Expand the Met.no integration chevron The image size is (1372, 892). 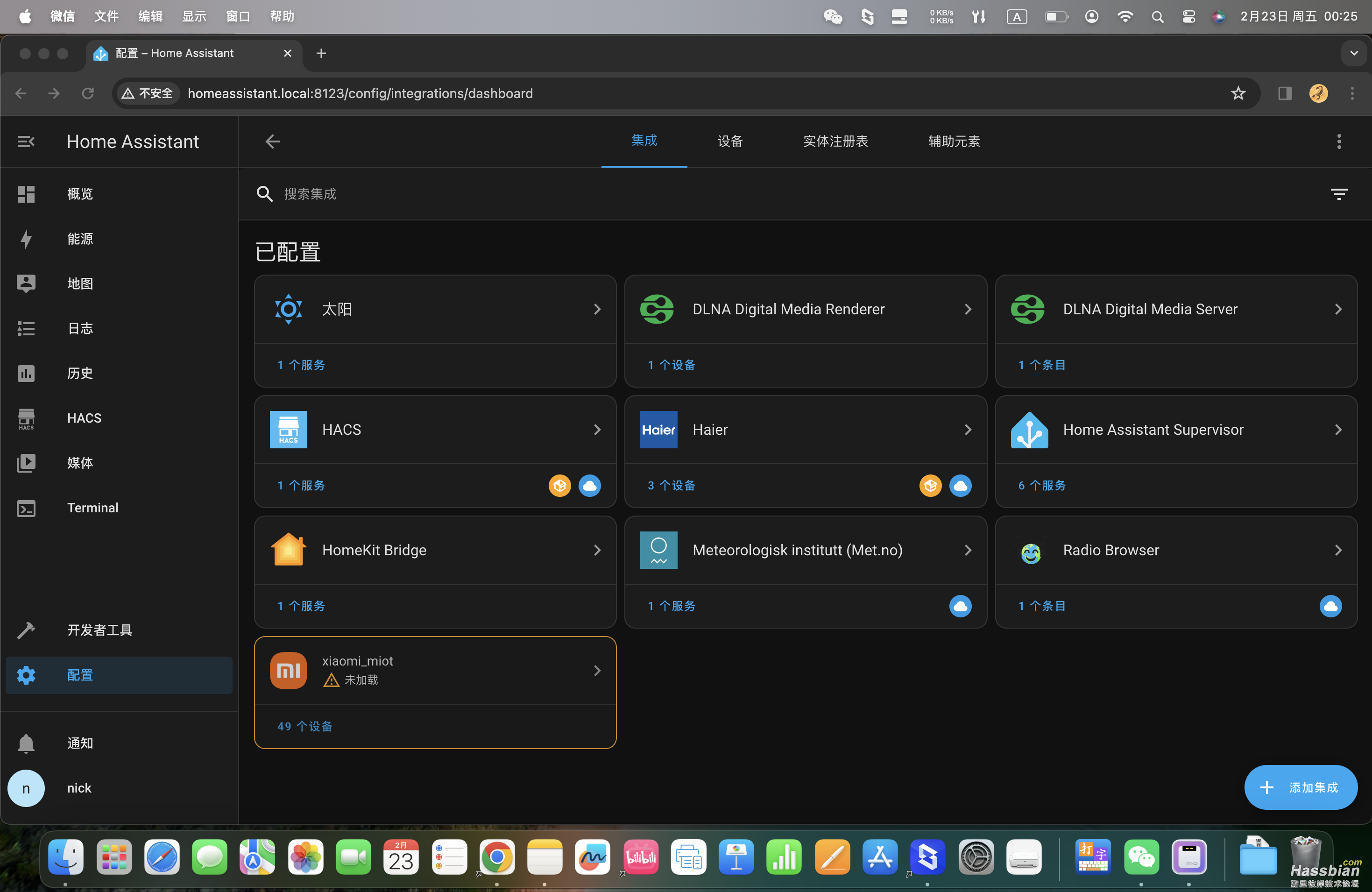[x=968, y=550]
